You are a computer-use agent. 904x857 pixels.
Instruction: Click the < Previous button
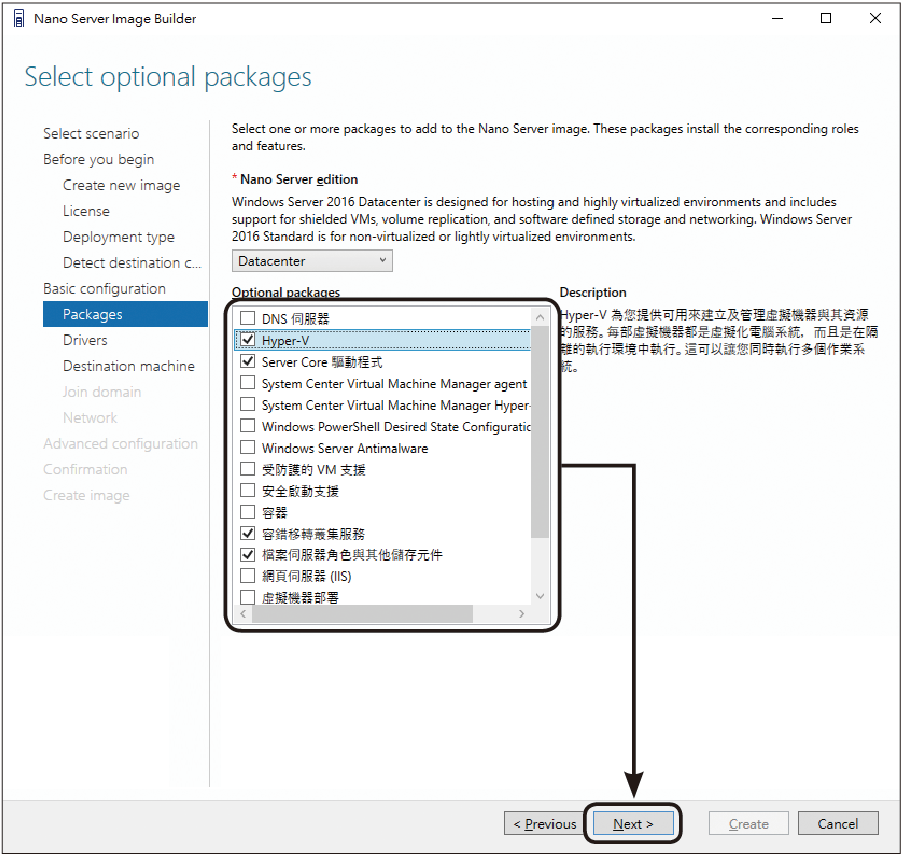click(x=545, y=824)
